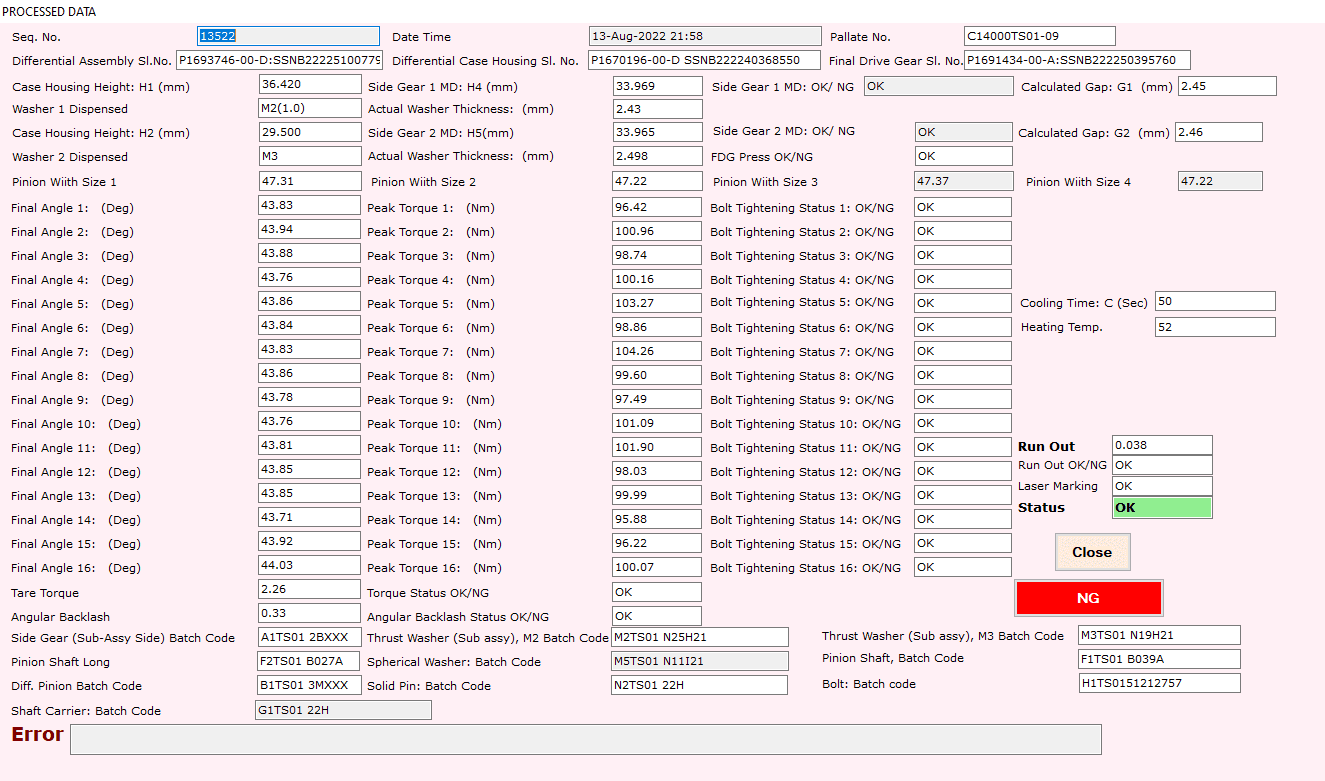
Task: Focus the Differential Assembly Sl.No. field
Action: pos(279,60)
